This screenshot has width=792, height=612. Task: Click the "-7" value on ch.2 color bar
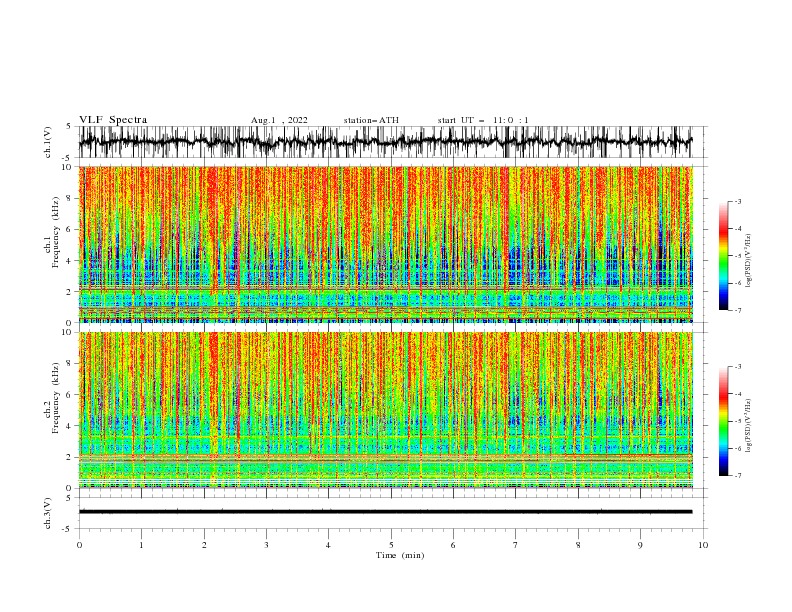coord(737,475)
